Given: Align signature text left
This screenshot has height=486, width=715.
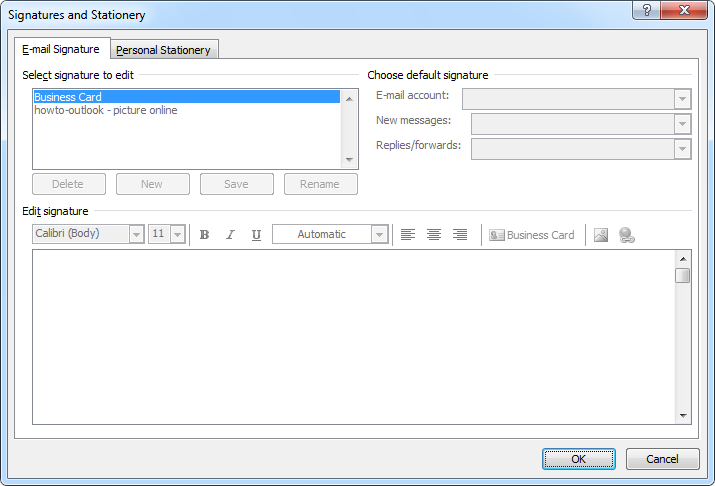Looking at the screenshot, I should click(x=408, y=234).
